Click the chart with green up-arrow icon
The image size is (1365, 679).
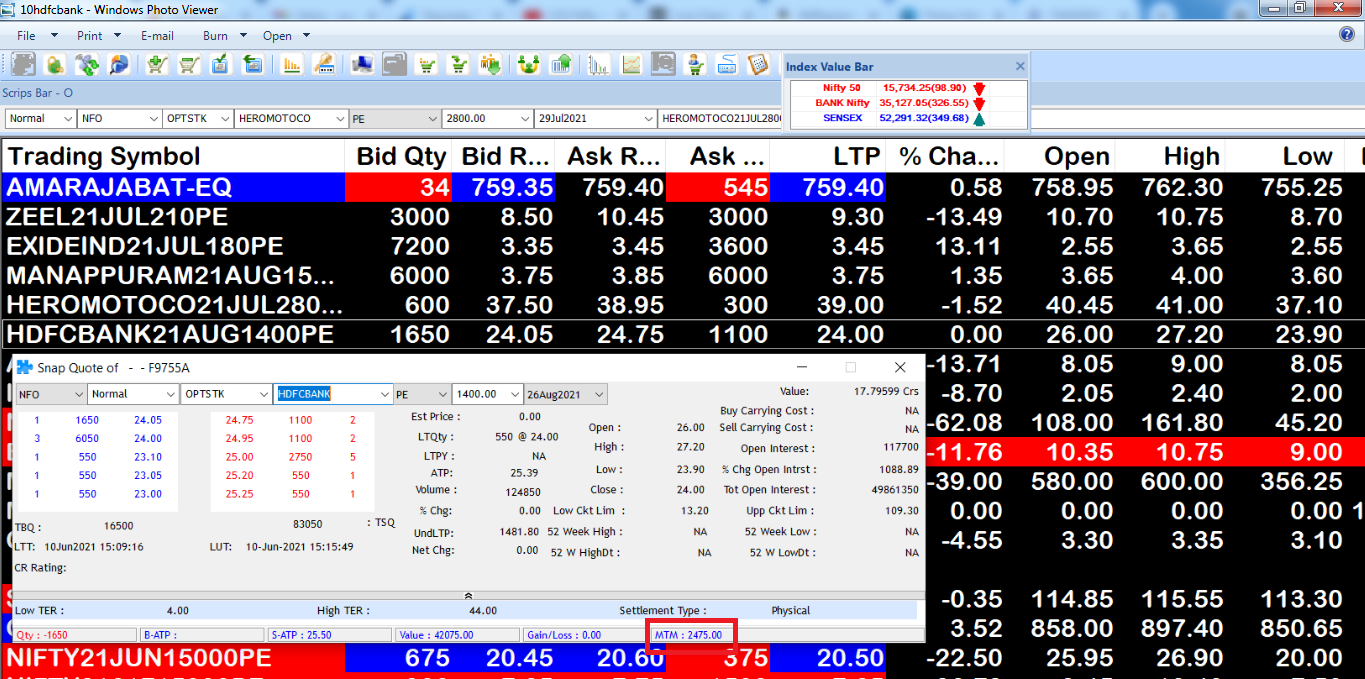[x=561, y=64]
